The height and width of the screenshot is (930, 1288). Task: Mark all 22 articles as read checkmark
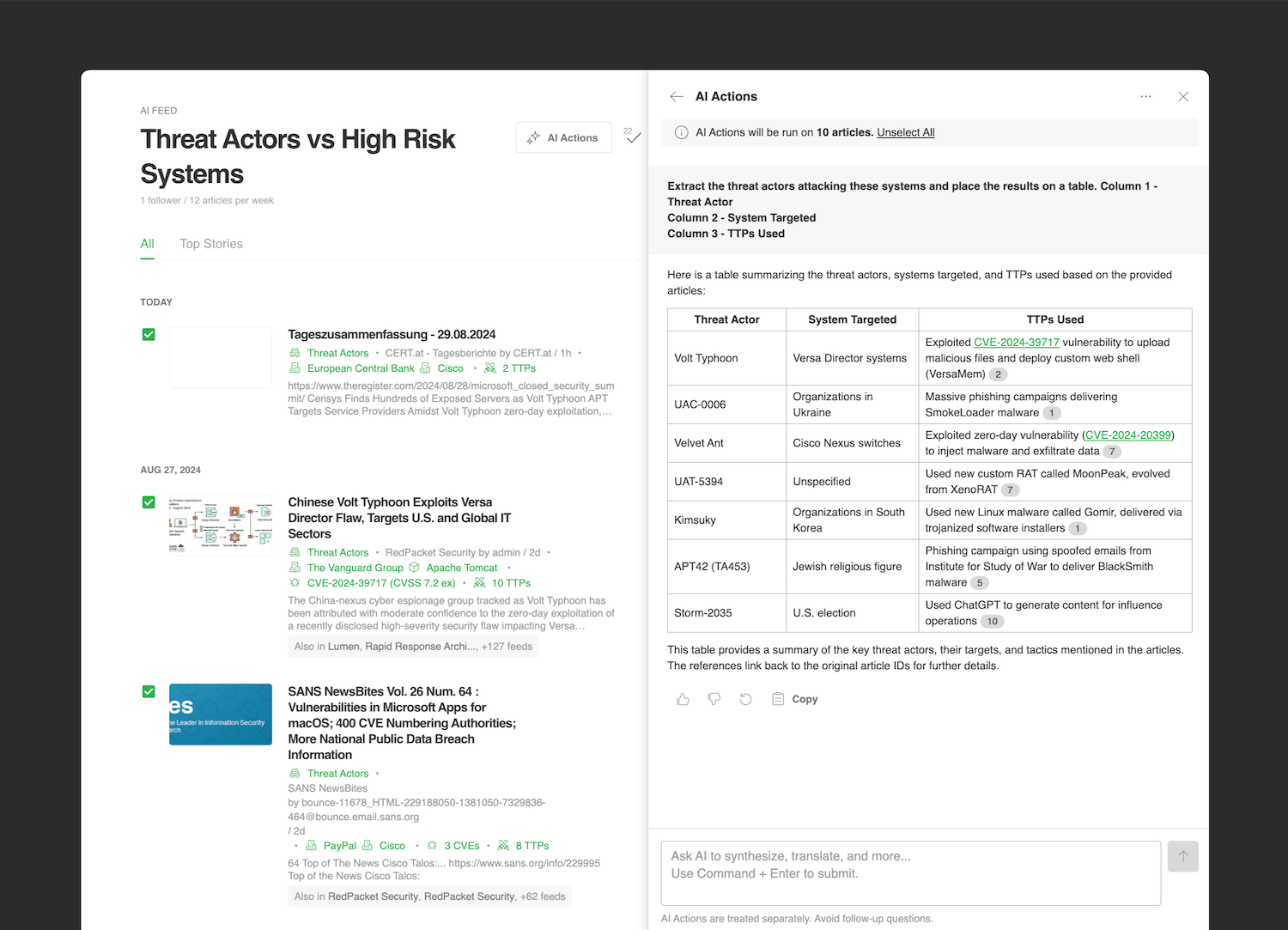pyautogui.click(x=633, y=136)
